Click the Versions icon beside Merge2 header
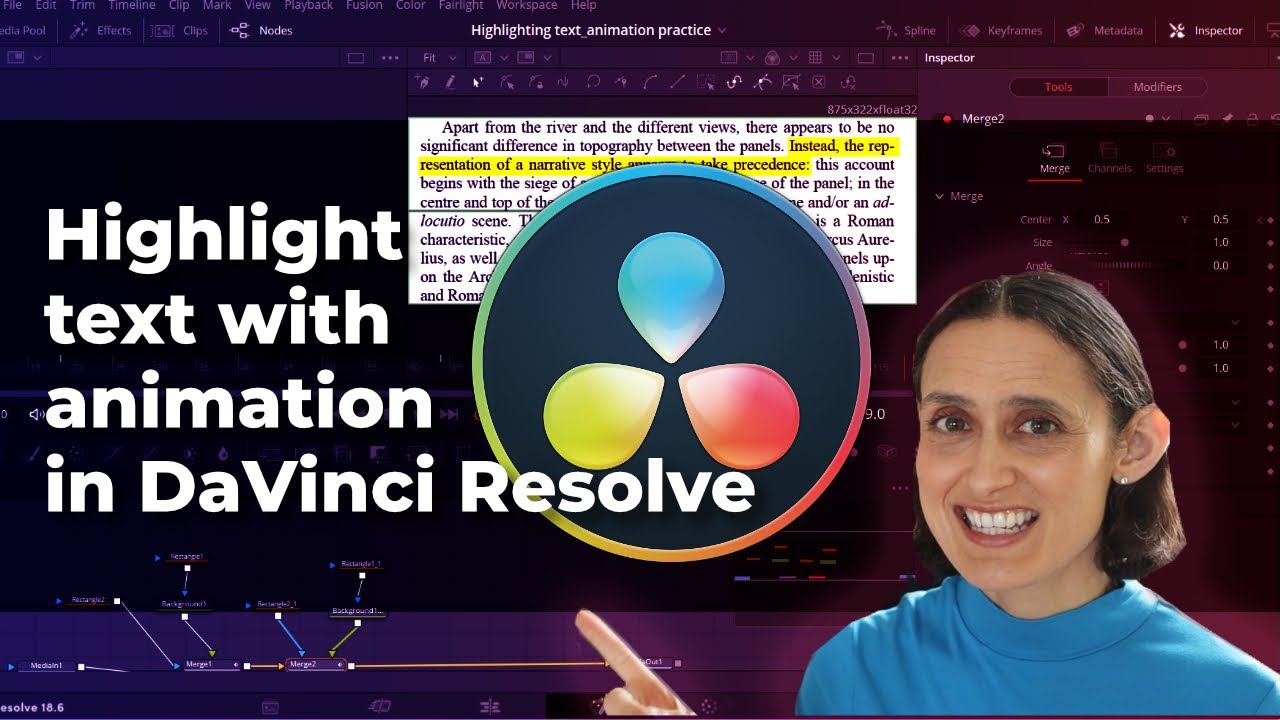1280x720 pixels. pyautogui.click(x=1202, y=119)
